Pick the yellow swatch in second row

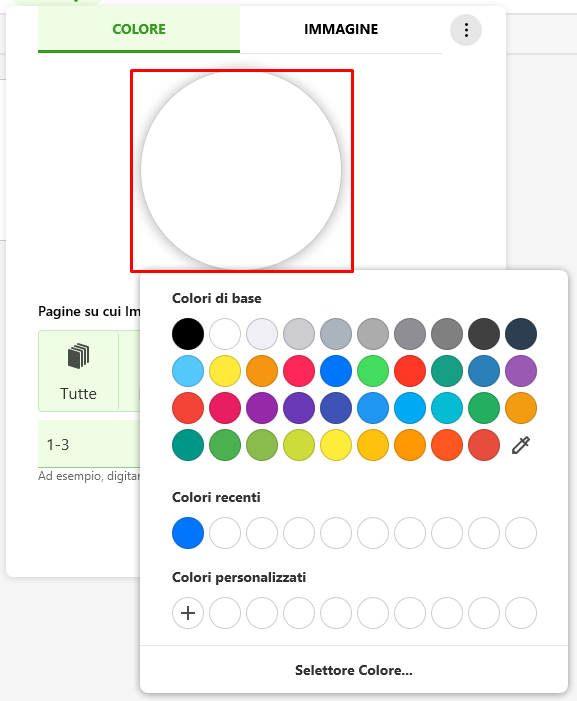[x=225, y=371]
